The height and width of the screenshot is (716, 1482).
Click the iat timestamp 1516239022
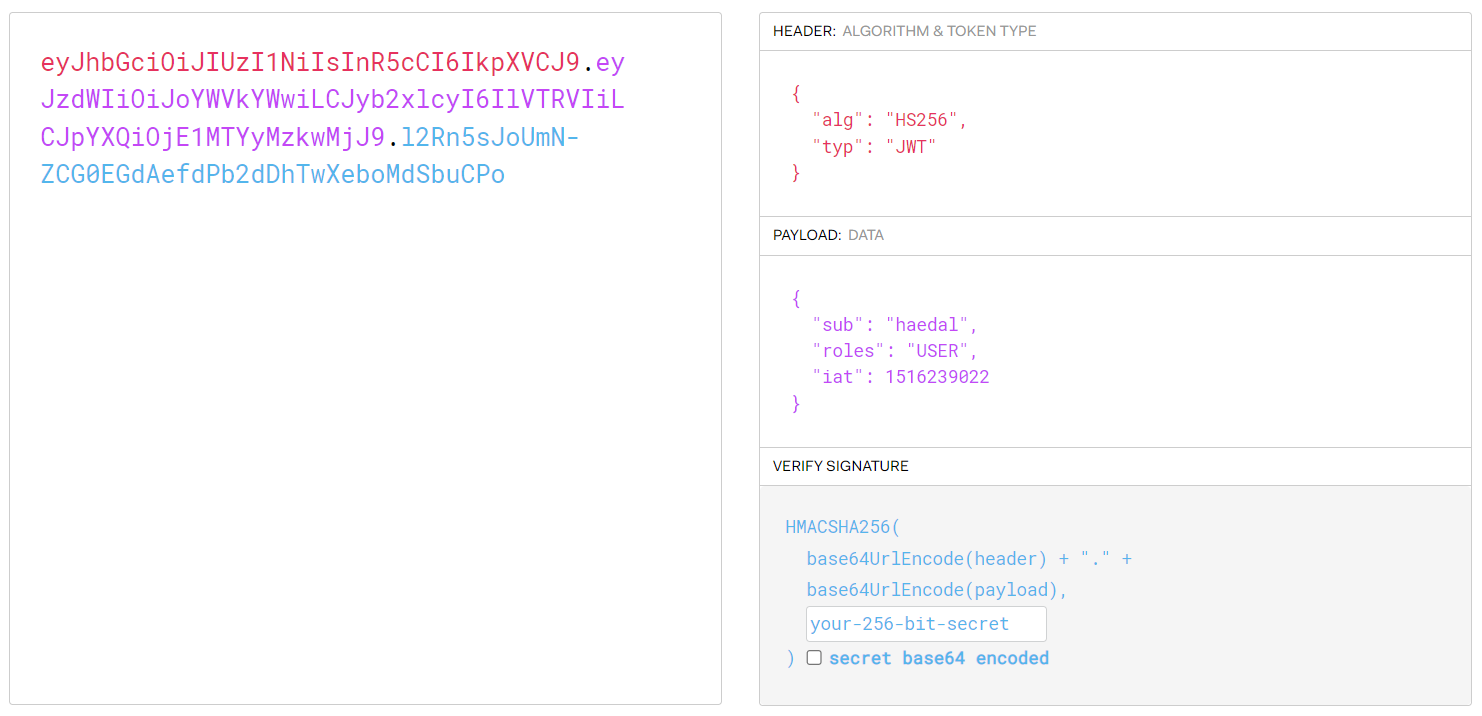[937, 377]
